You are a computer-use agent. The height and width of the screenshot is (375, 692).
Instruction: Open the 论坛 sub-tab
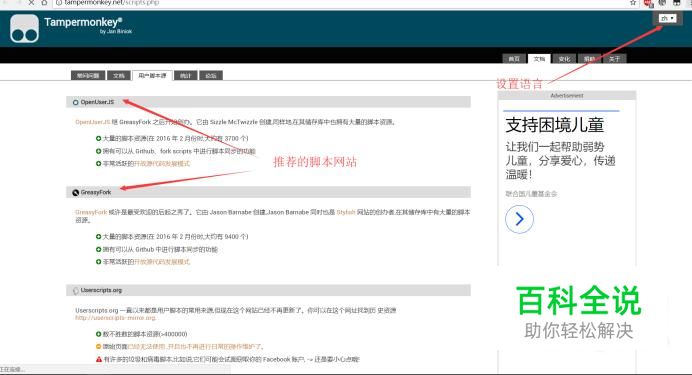[211, 76]
